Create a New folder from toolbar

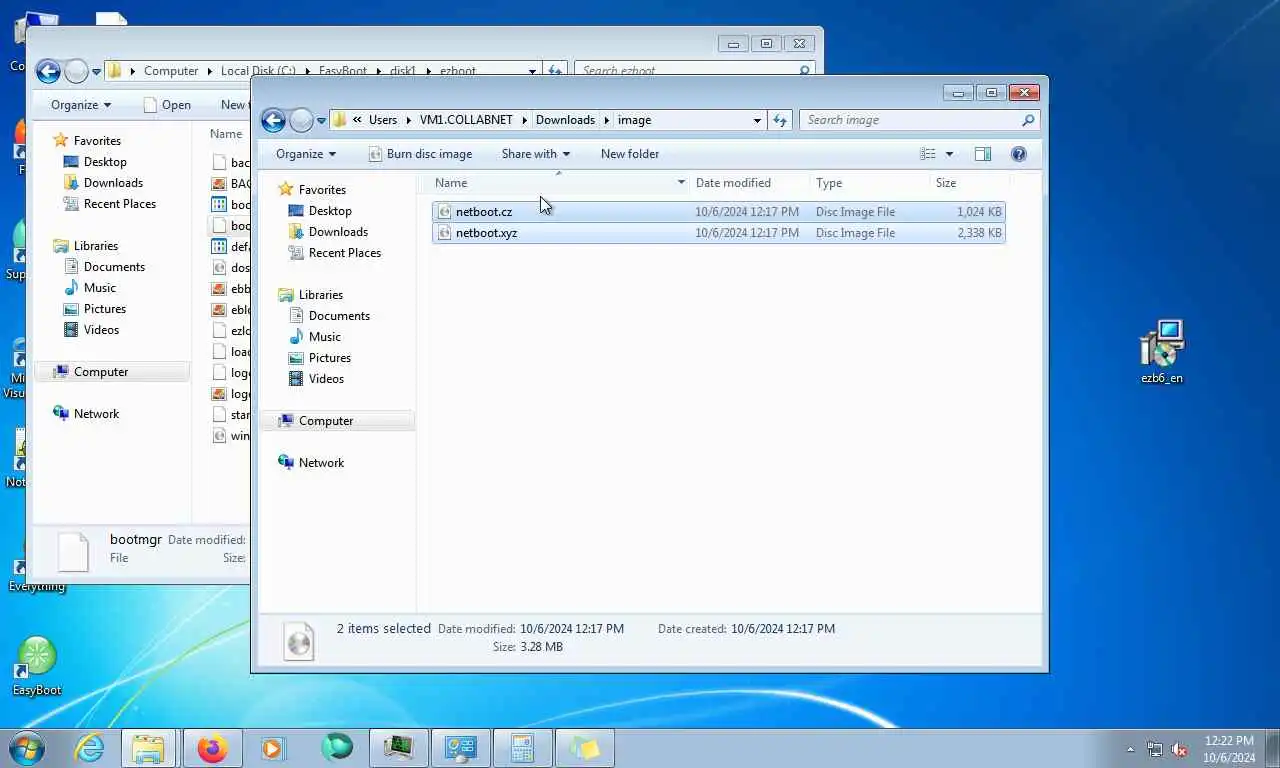click(x=630, y=154)
